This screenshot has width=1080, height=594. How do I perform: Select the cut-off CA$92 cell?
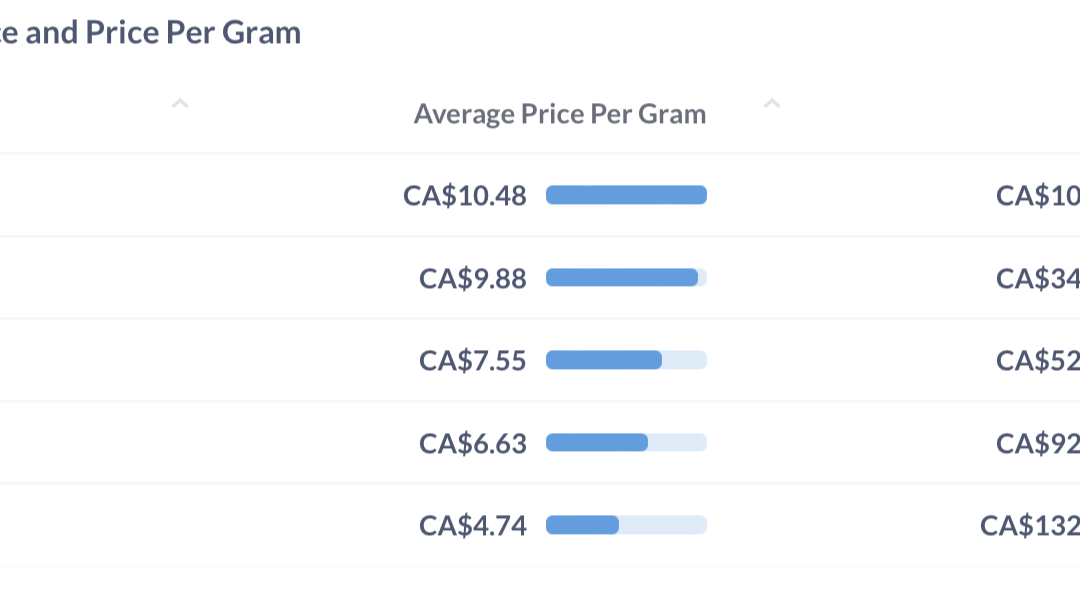[x=1037, y=443]
